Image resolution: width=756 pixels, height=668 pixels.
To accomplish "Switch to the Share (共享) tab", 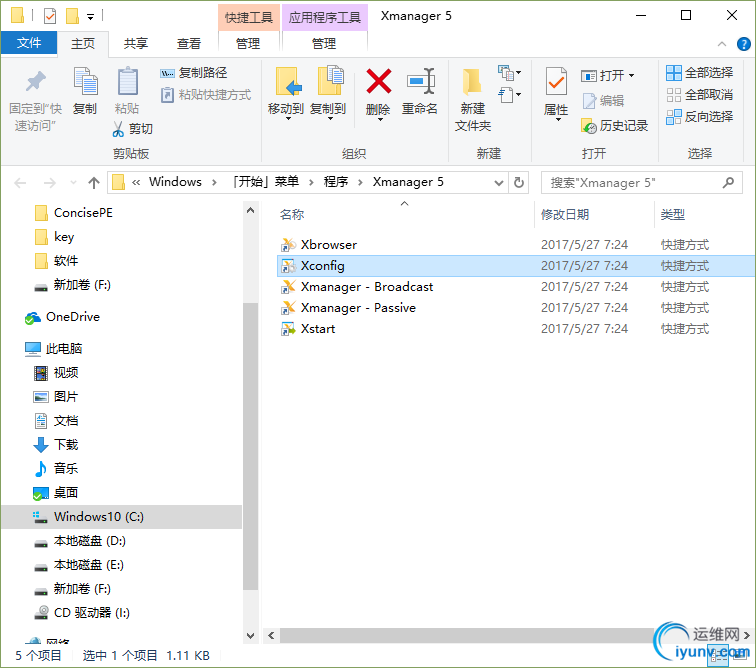I will (135, 43).
